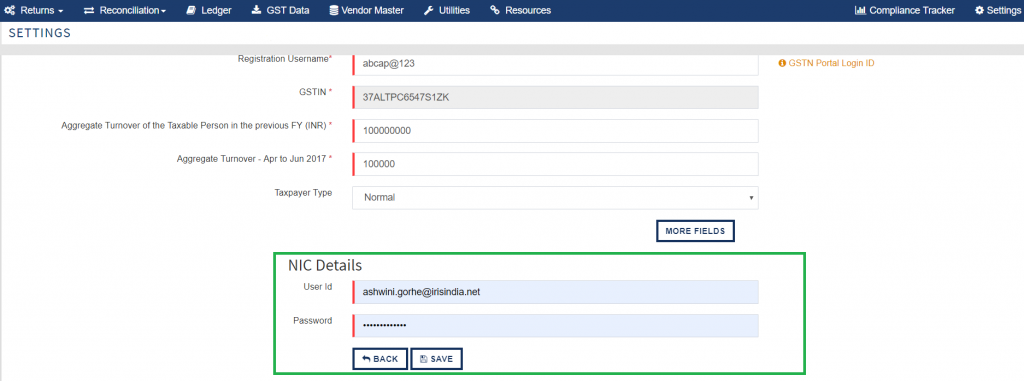Click the SETTINGS page heading
The image size is (1024, 381).
point(40,33)
